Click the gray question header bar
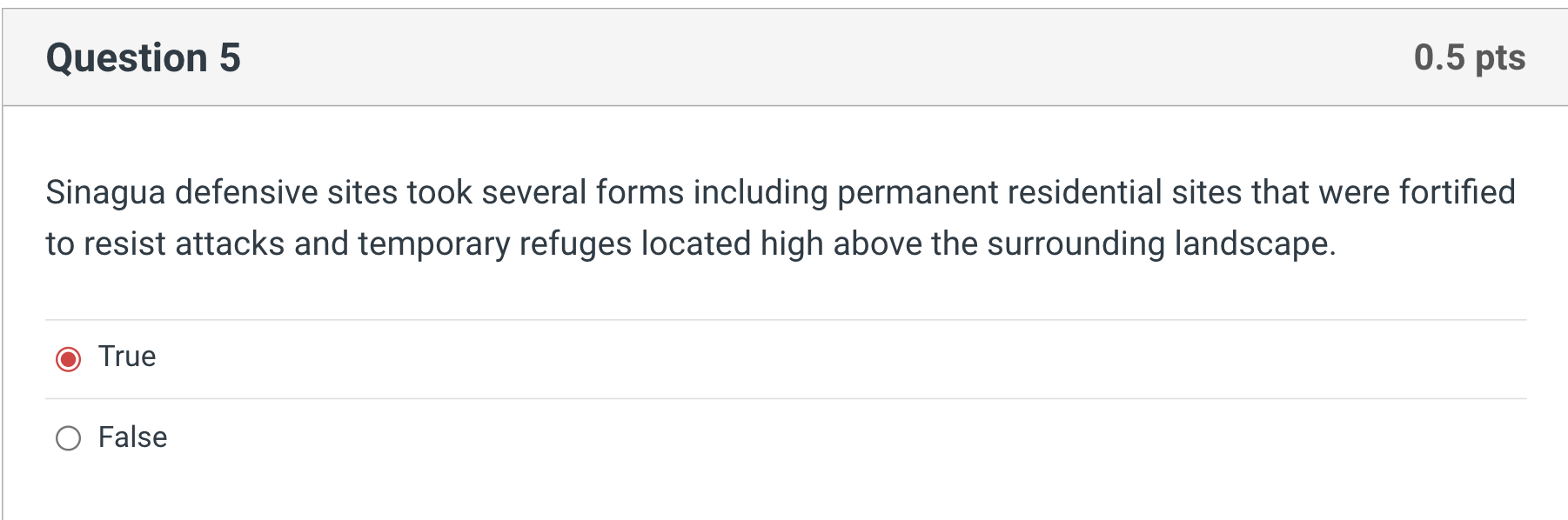 coord(783,57)
